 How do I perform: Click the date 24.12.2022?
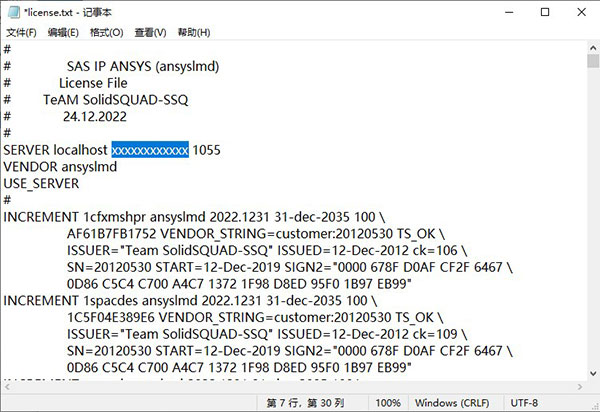[95, 117]
